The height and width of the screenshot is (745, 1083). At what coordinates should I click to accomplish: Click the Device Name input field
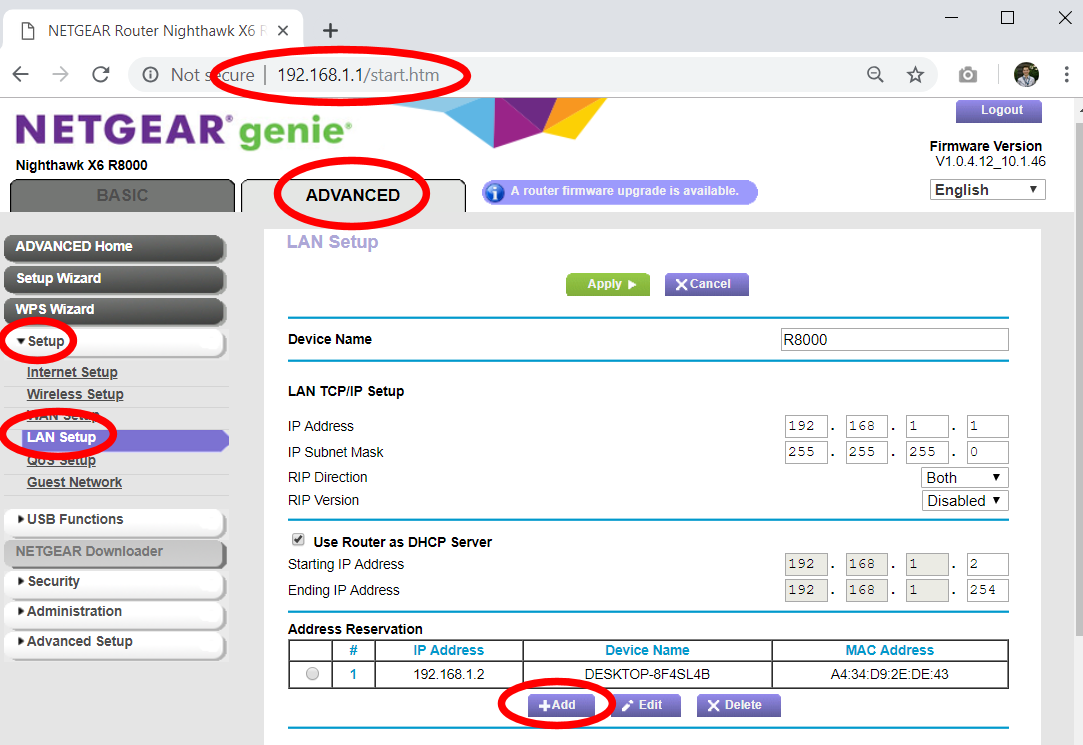tap(893, 340)
